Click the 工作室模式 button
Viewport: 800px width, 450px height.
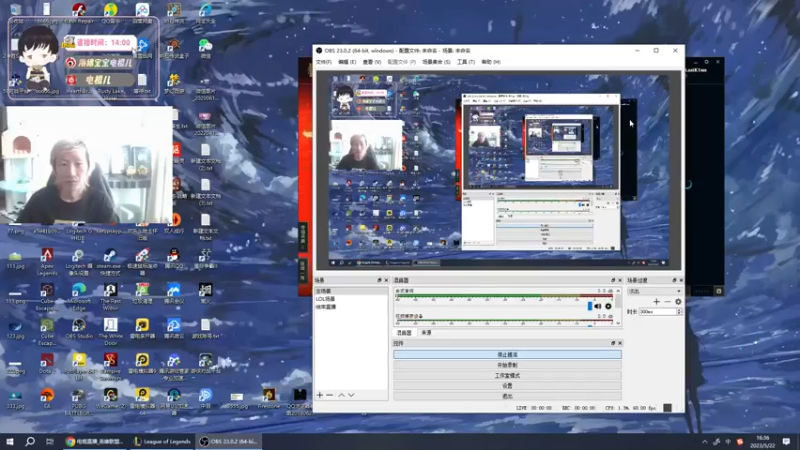tap(507, 375)
